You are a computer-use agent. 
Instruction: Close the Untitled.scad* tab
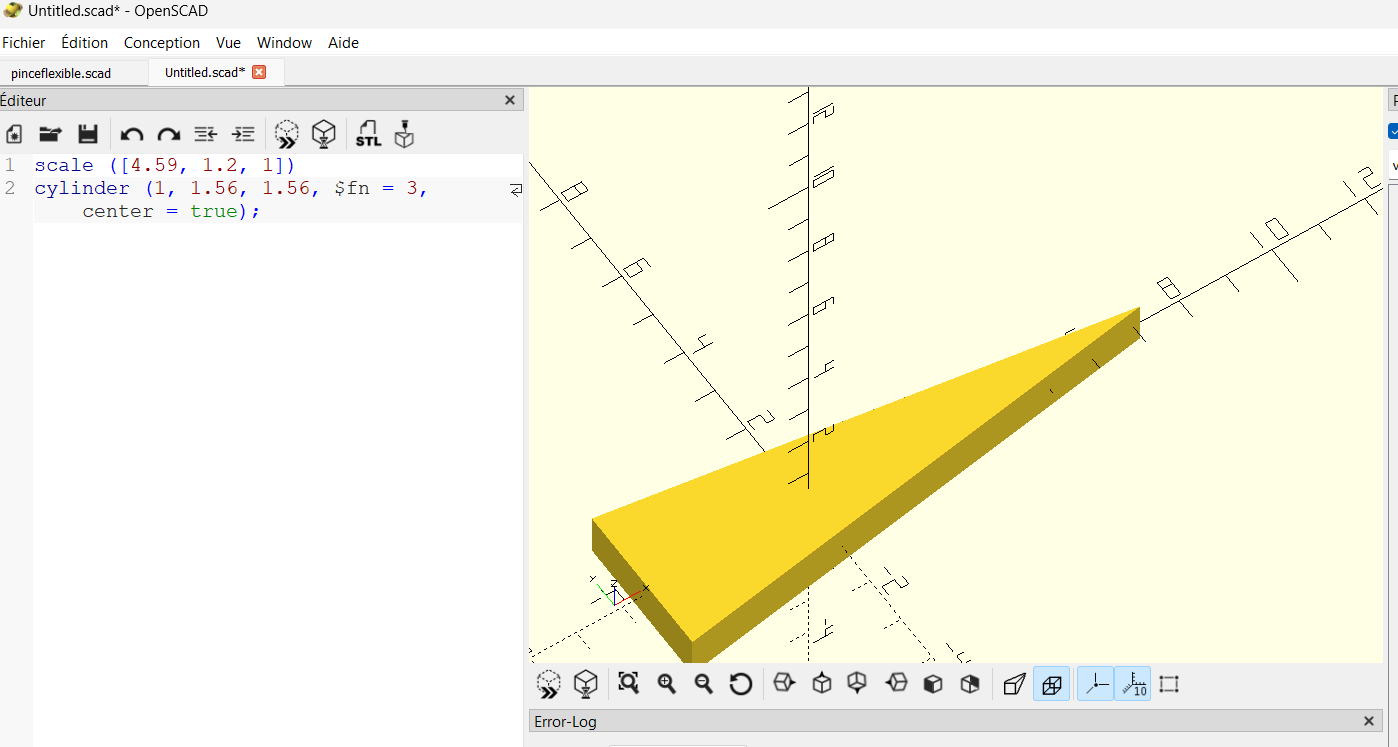click(259, 72)
